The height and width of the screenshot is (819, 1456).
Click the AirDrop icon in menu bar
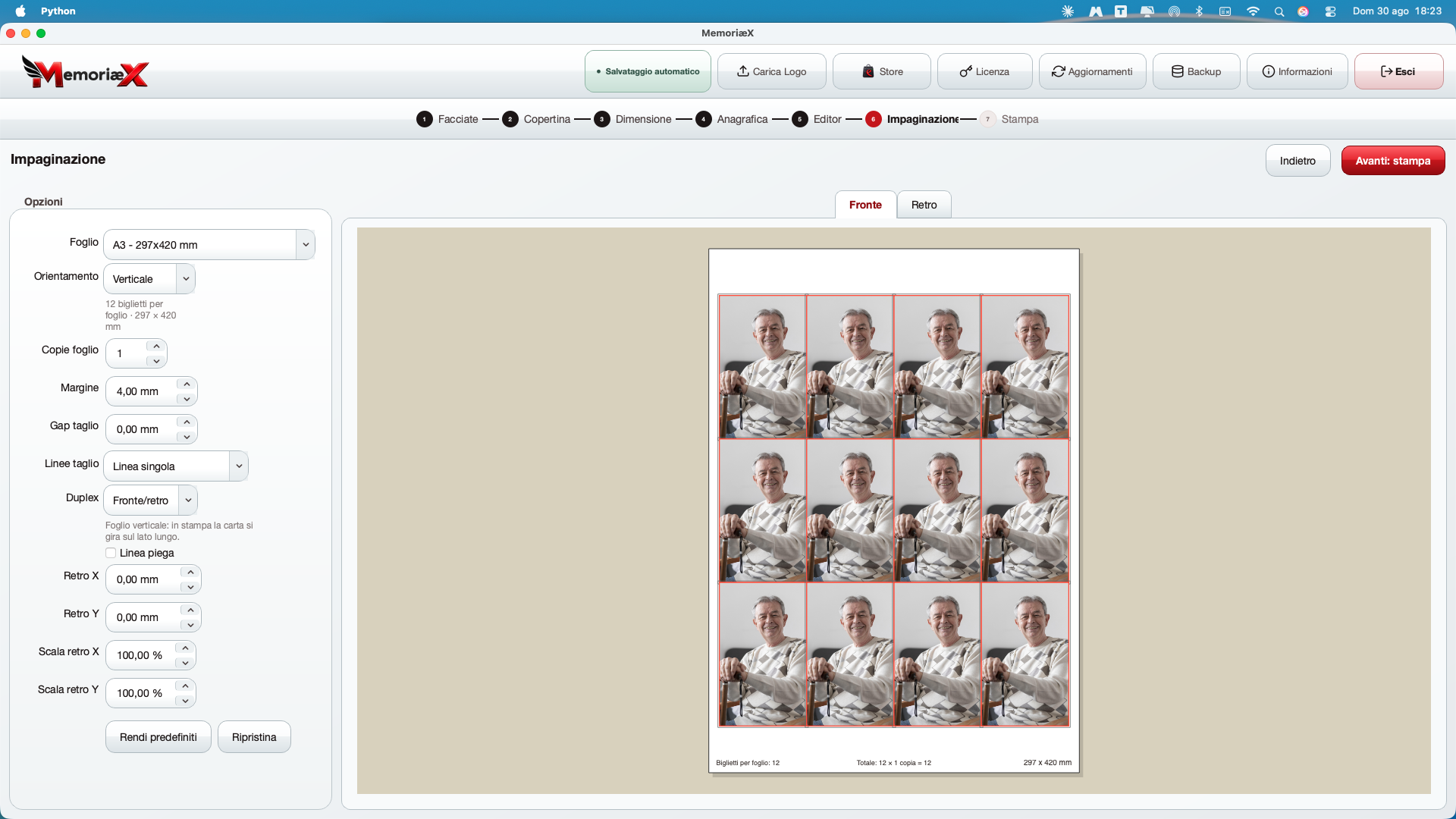click(1174, 11)
